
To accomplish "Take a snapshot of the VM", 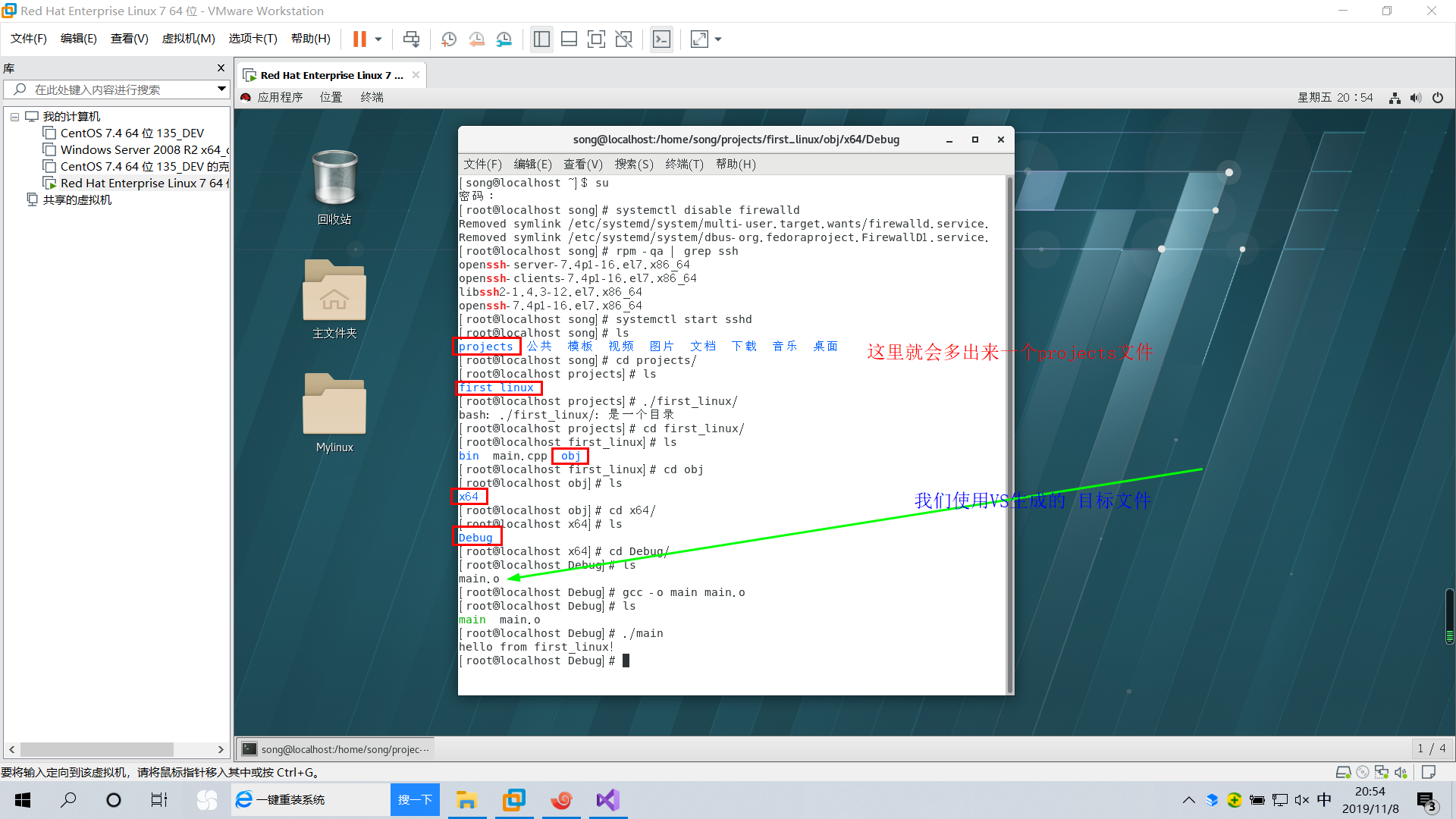I will pyautogui.click(x=449, y=39).
